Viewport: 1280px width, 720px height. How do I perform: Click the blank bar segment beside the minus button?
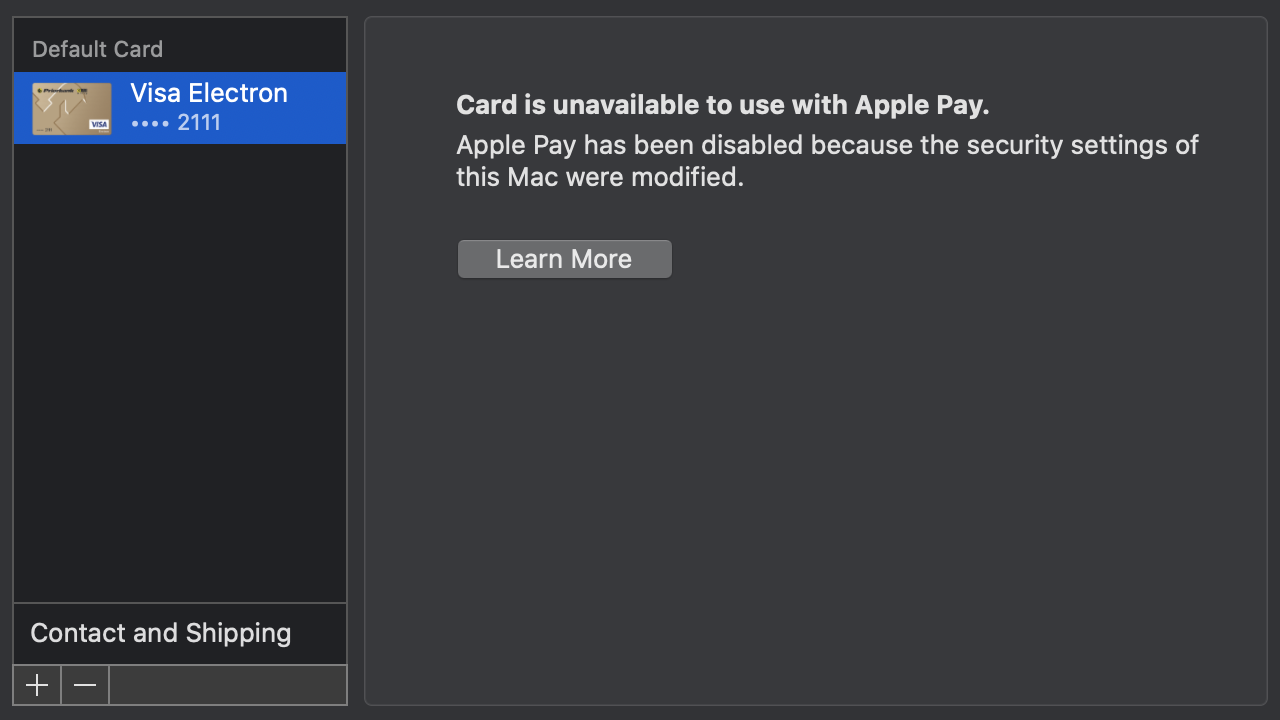tap(227, 685)
